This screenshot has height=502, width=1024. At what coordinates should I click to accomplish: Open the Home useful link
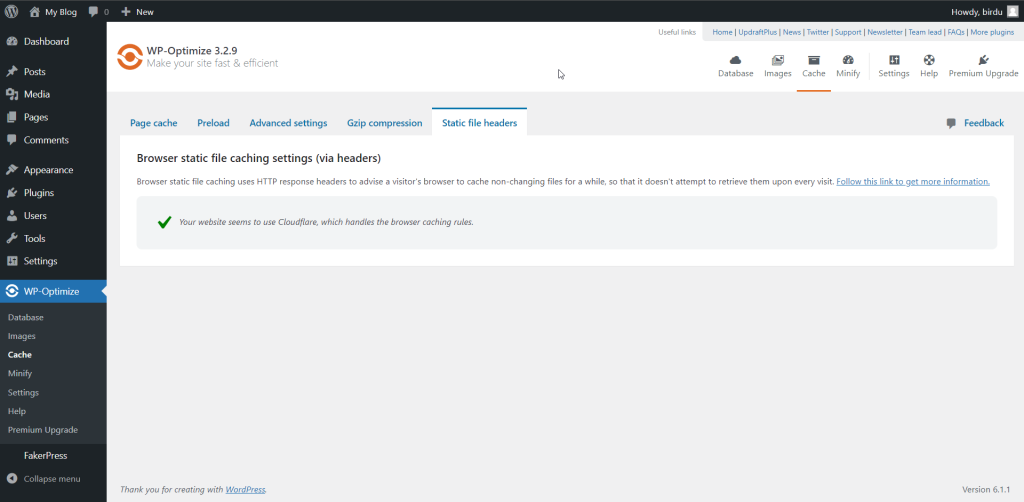[722, 32]
